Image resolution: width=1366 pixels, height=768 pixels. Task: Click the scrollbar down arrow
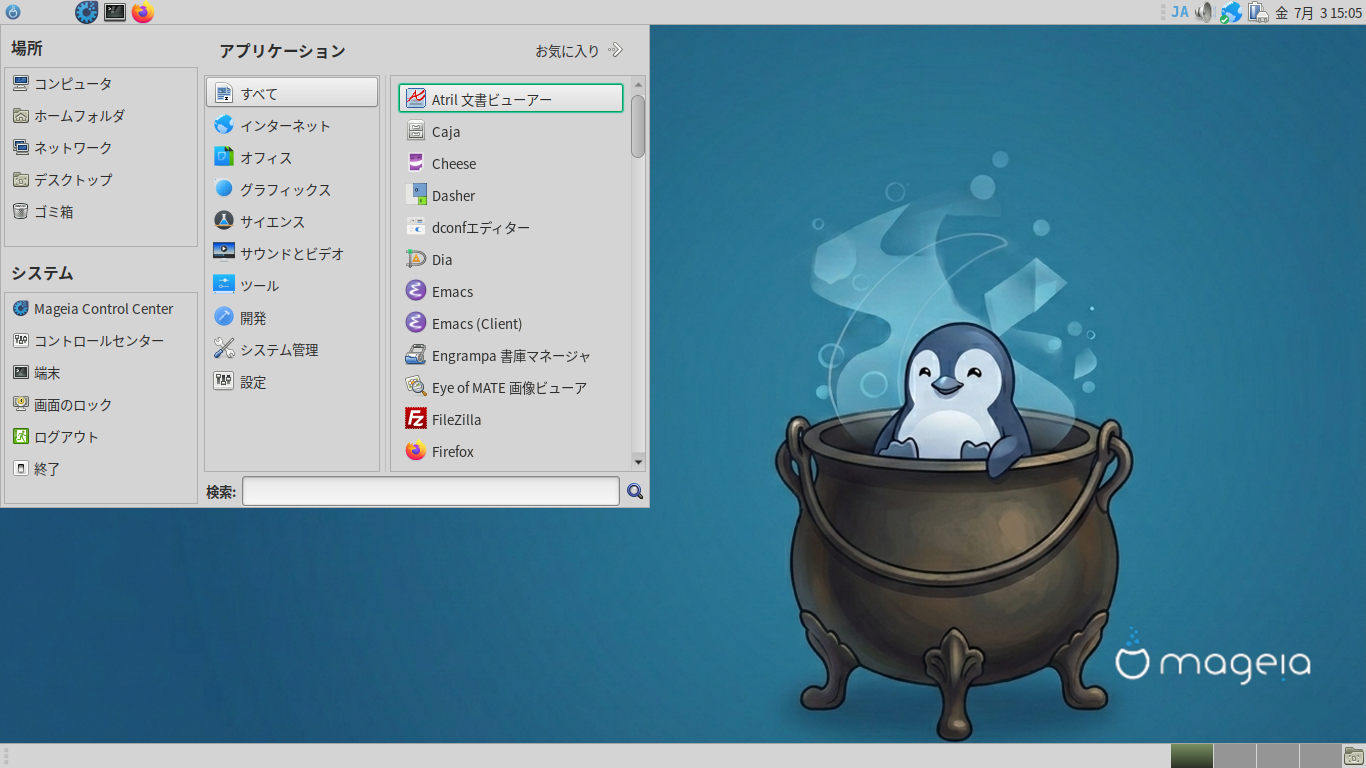[x=638, y=461]
